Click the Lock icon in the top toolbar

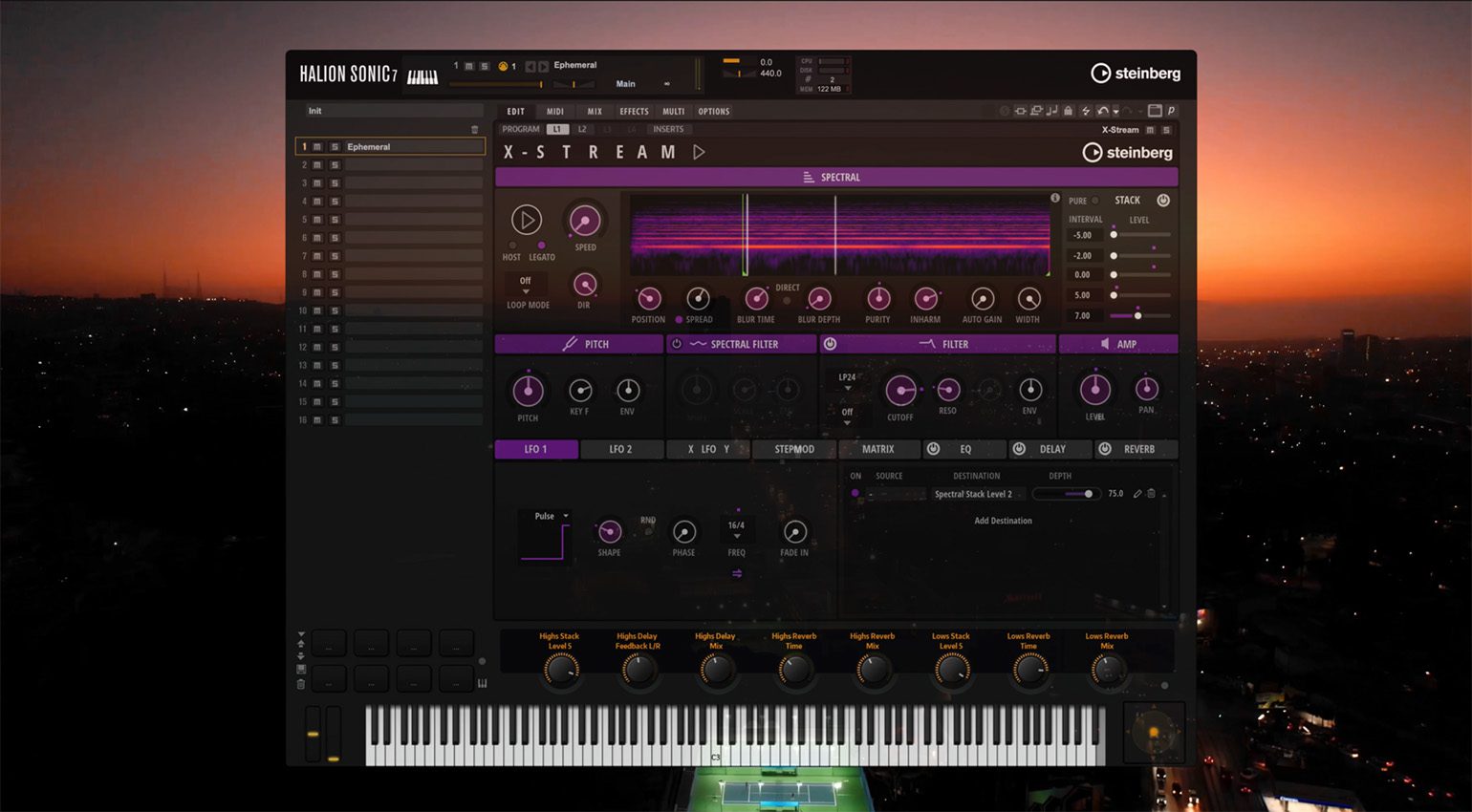point(1068,111)
